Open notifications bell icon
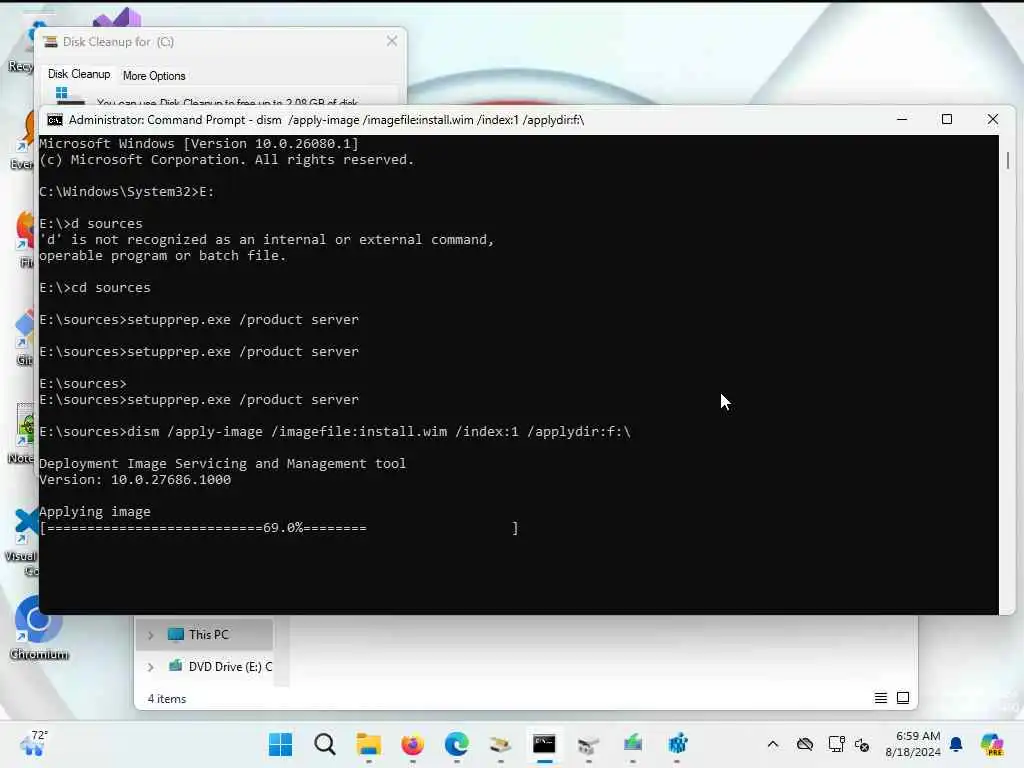 [x=956, y=744]
